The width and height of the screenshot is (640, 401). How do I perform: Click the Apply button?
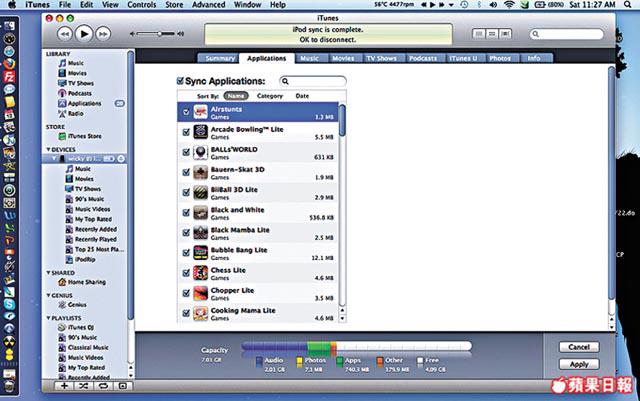pos(579,364)
